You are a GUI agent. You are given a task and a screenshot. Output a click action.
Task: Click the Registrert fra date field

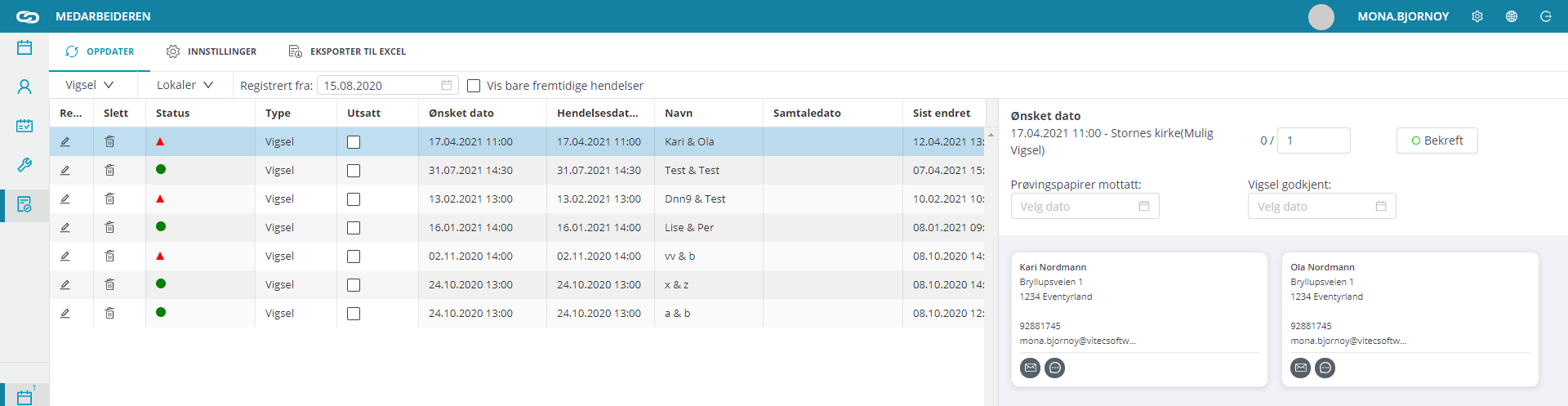(387, 85)
